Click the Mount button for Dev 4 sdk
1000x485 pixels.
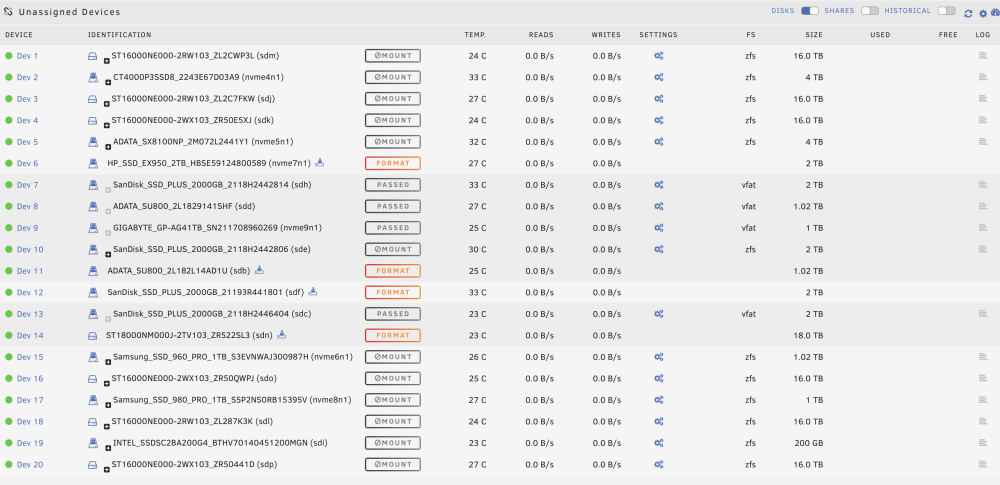(393, 120)
